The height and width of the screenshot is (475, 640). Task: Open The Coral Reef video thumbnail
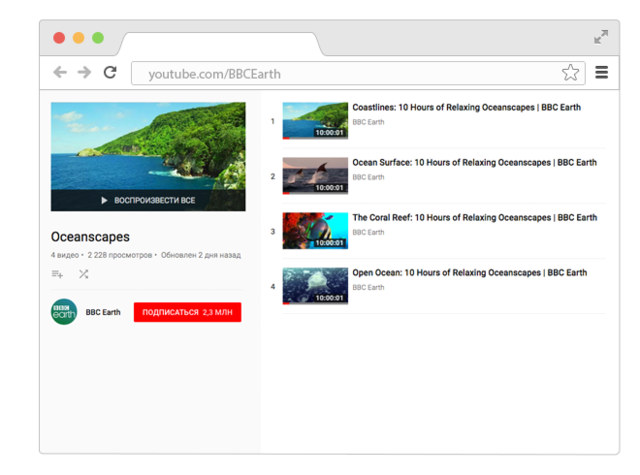315,230
